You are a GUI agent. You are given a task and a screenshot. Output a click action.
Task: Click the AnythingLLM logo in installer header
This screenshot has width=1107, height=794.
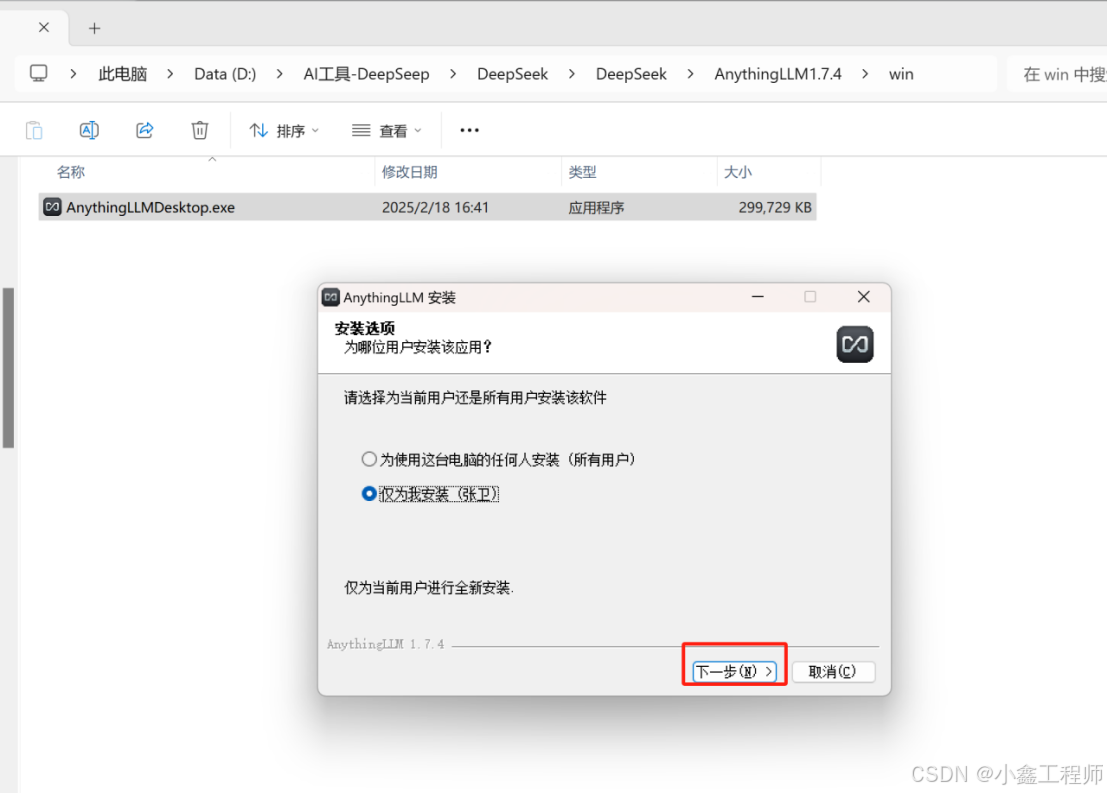[x=854, y=344]
